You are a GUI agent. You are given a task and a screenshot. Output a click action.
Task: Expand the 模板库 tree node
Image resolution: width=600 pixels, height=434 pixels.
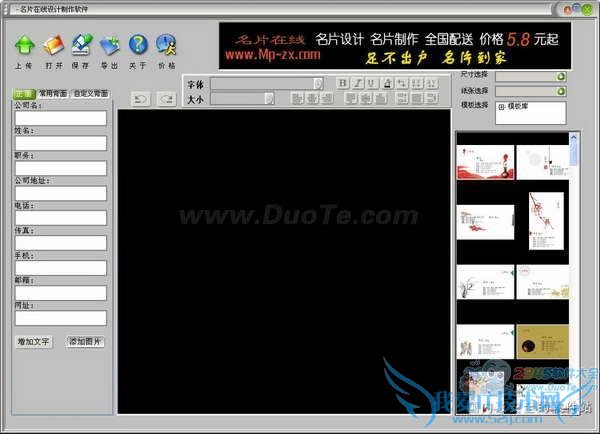pos(501,108)
